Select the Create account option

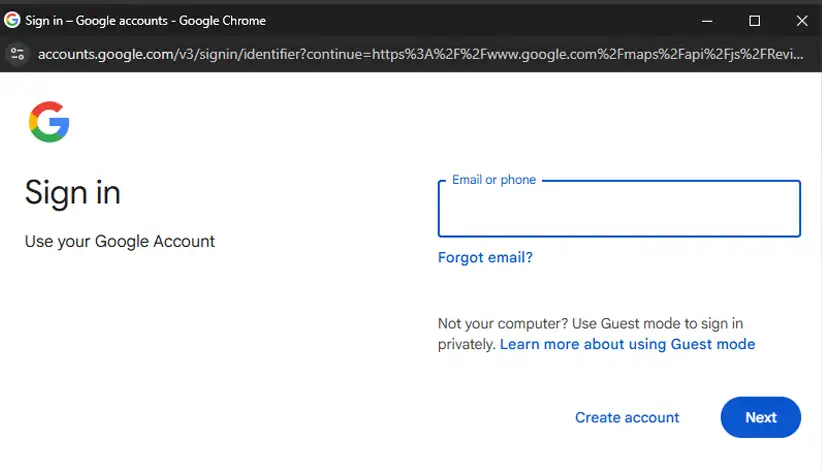click(627, 417)
